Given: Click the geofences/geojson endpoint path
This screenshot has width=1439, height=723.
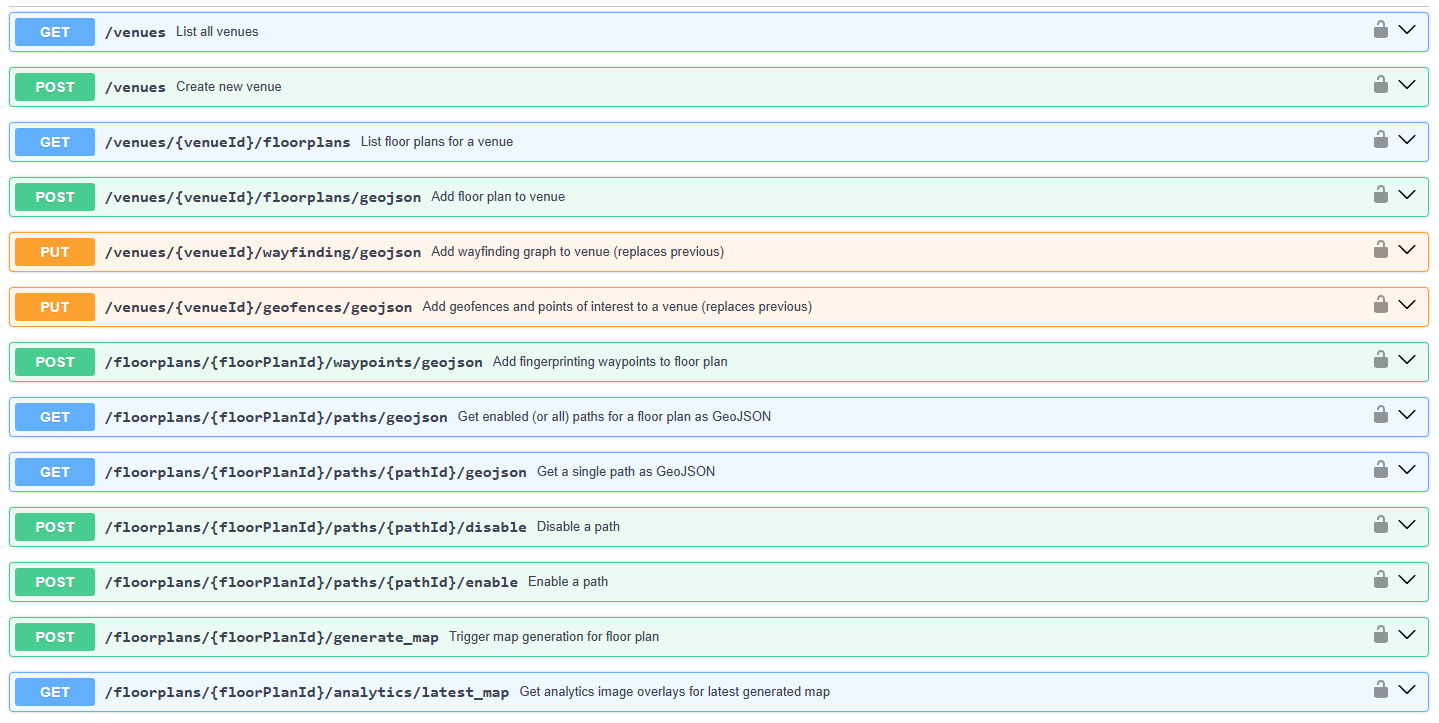Looking at the screenshot, I should pos(258,307).
